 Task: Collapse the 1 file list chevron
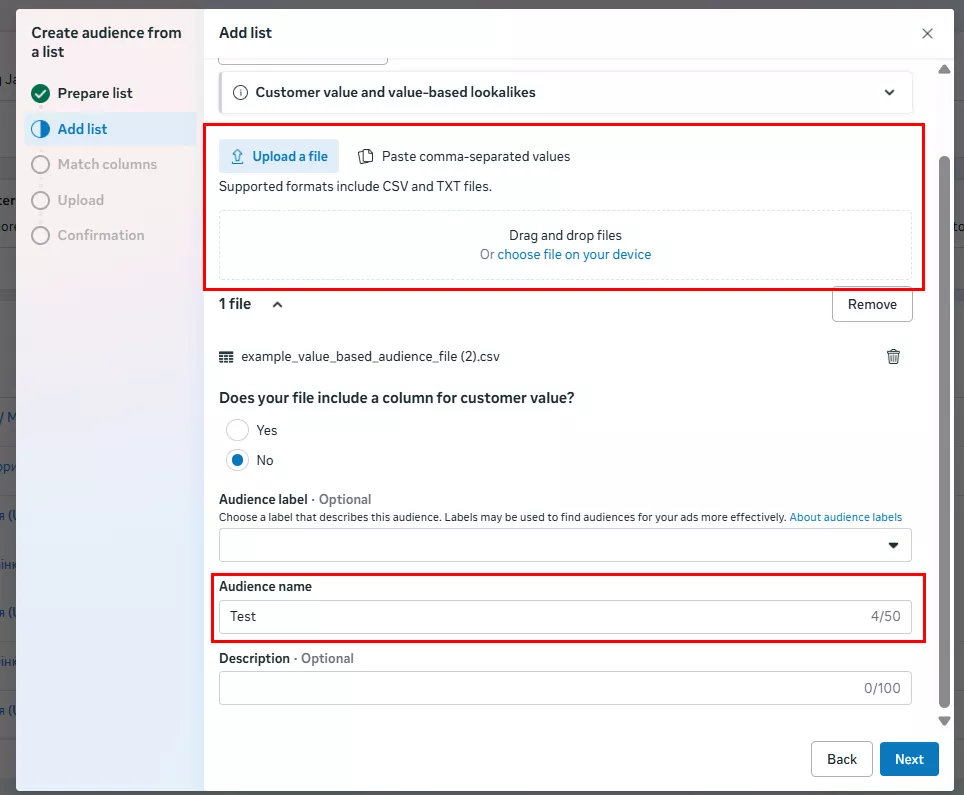coord(277,304)
